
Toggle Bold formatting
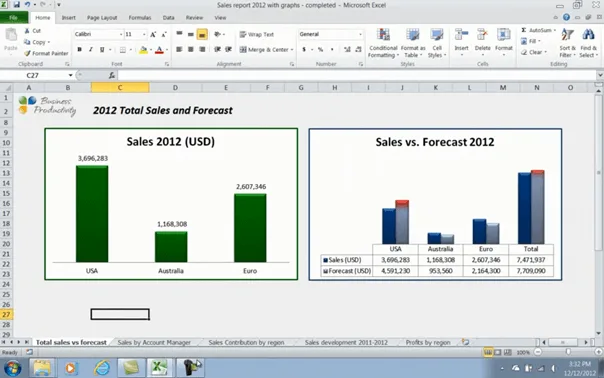(79, 49)
